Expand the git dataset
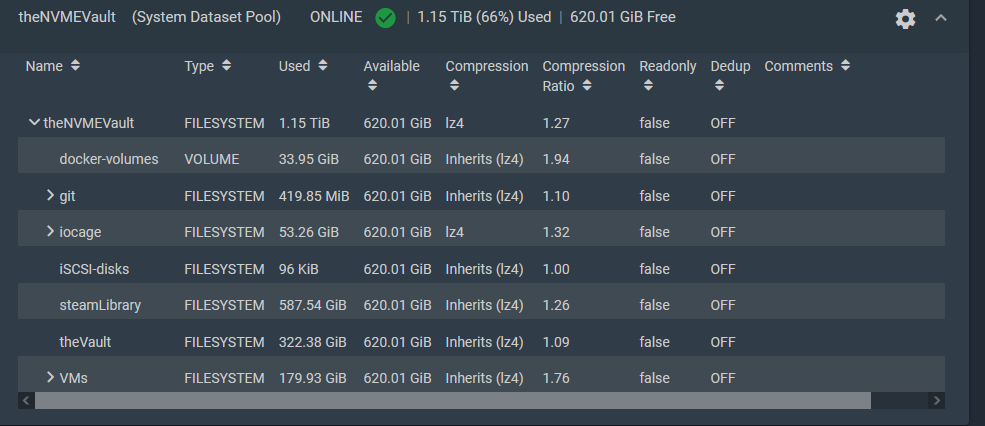 [50, 195]
